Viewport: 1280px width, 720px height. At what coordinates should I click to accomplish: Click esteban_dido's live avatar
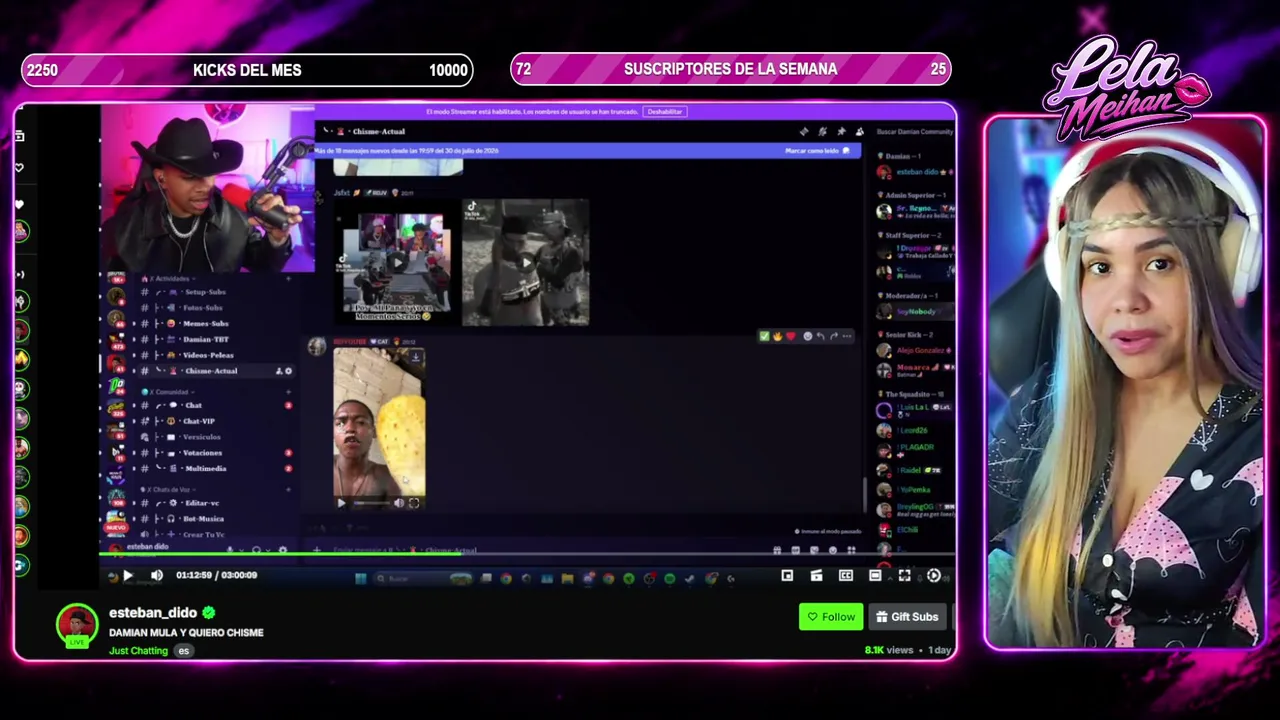tap(77, 625)
